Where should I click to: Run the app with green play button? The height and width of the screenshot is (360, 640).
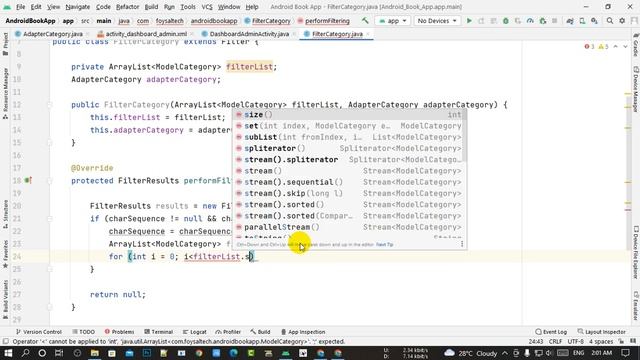(469, 21)
